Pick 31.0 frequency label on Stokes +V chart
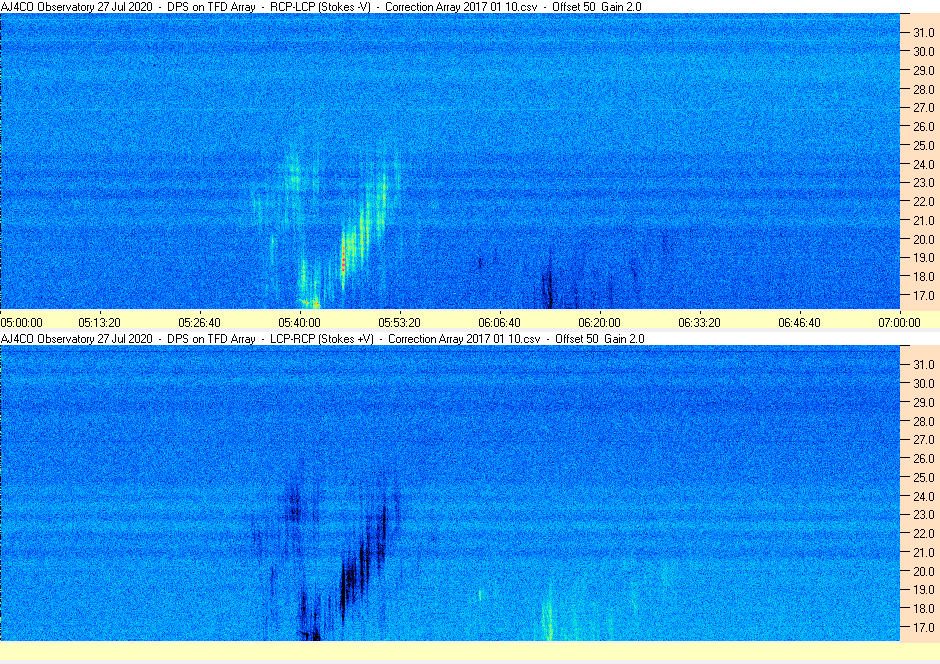 click(x=924, y=365)
